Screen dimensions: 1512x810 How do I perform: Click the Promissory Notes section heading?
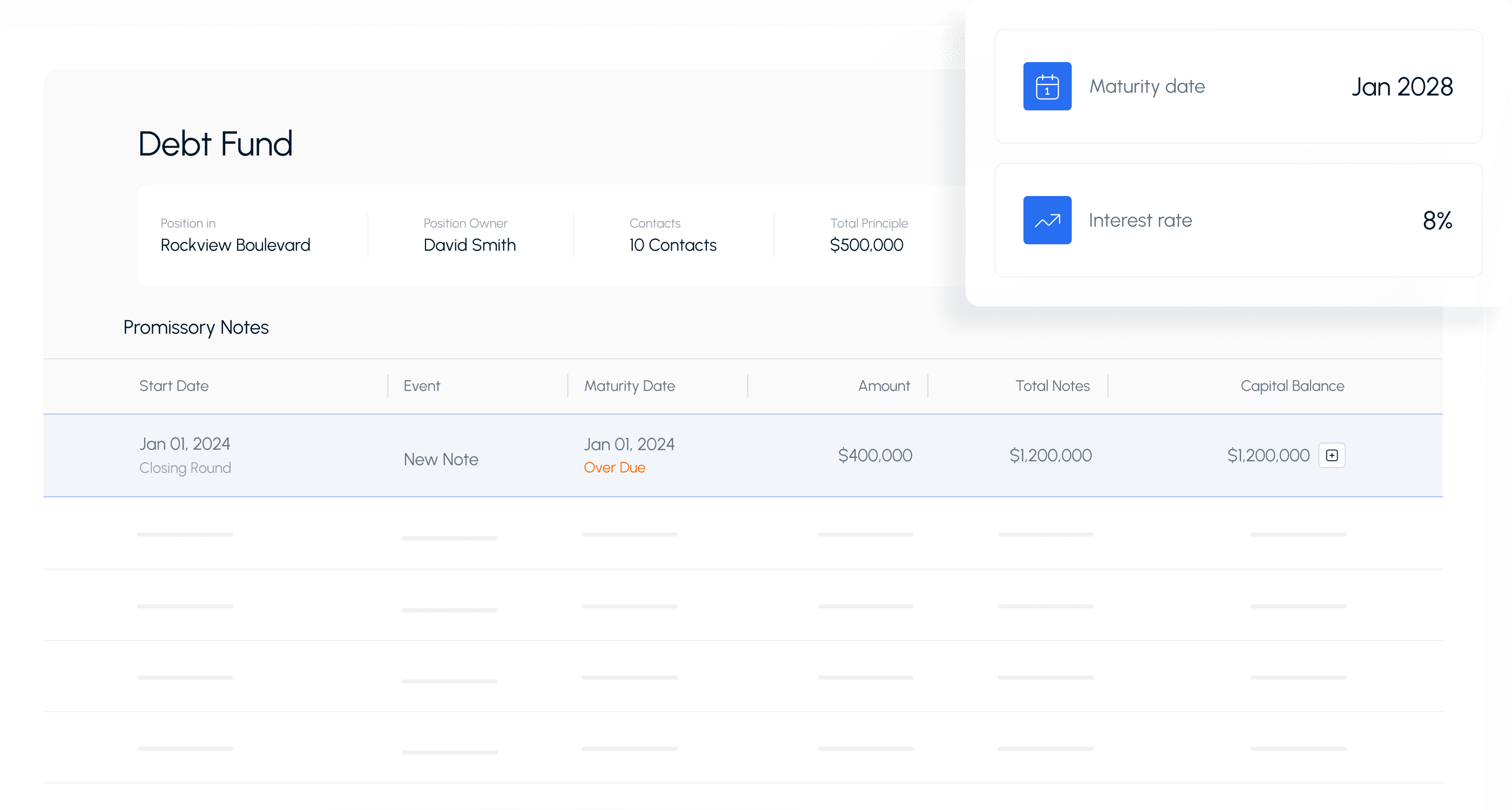tap(196, 328)
